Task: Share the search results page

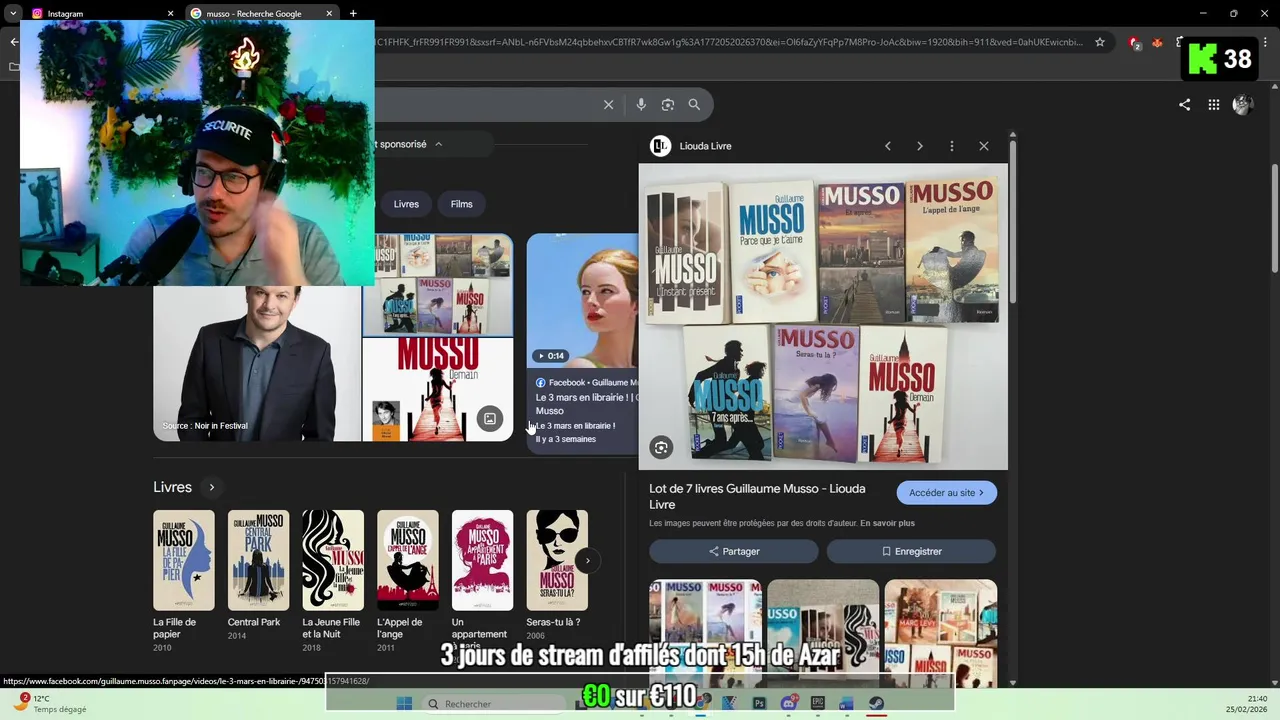Action: [x=1184, y=104]
